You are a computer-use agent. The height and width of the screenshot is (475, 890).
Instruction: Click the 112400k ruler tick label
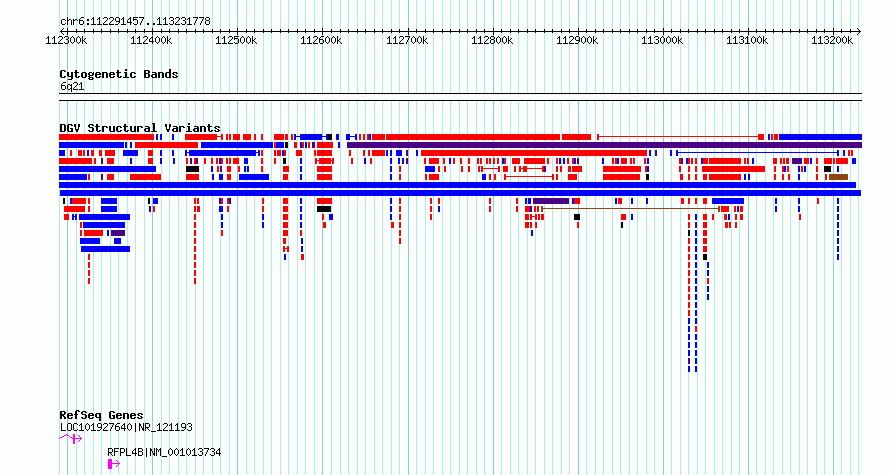[151, 40]
